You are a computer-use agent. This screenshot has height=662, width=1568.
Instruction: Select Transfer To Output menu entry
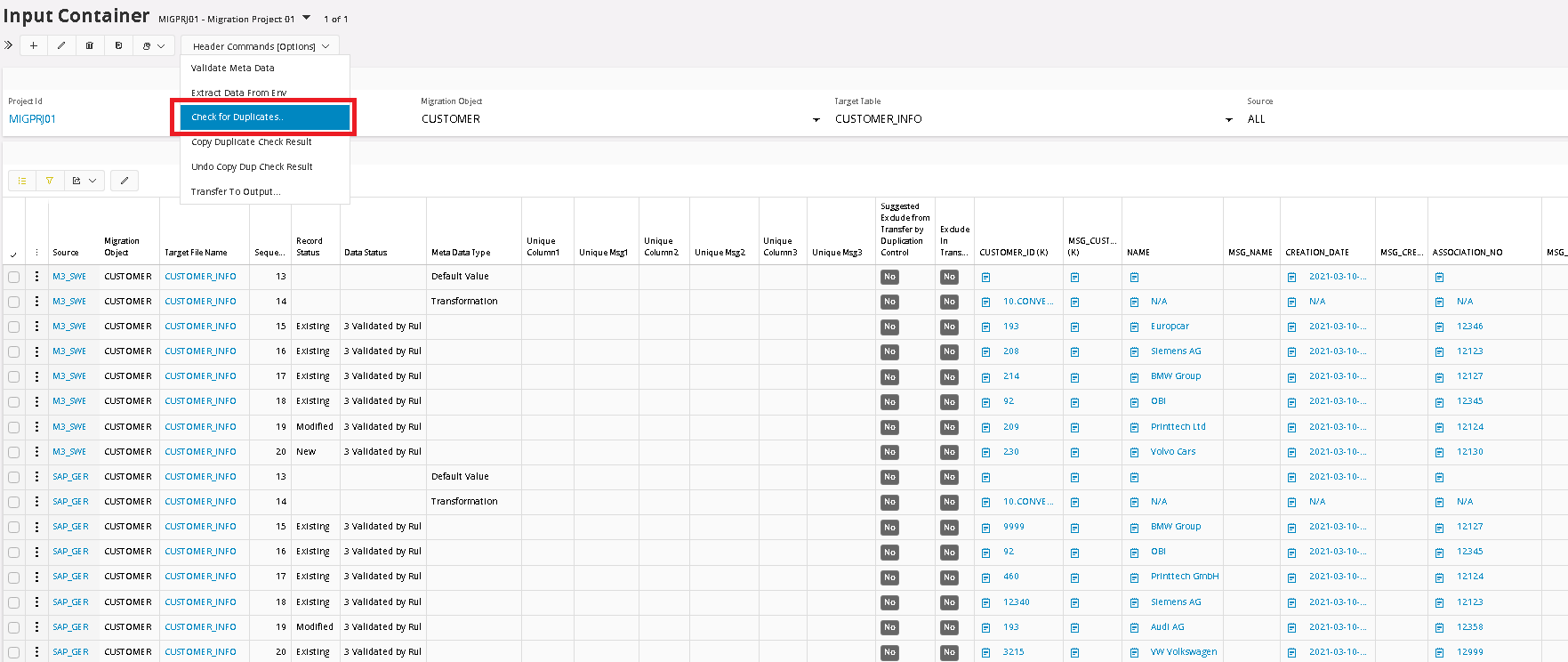point(236,192)
